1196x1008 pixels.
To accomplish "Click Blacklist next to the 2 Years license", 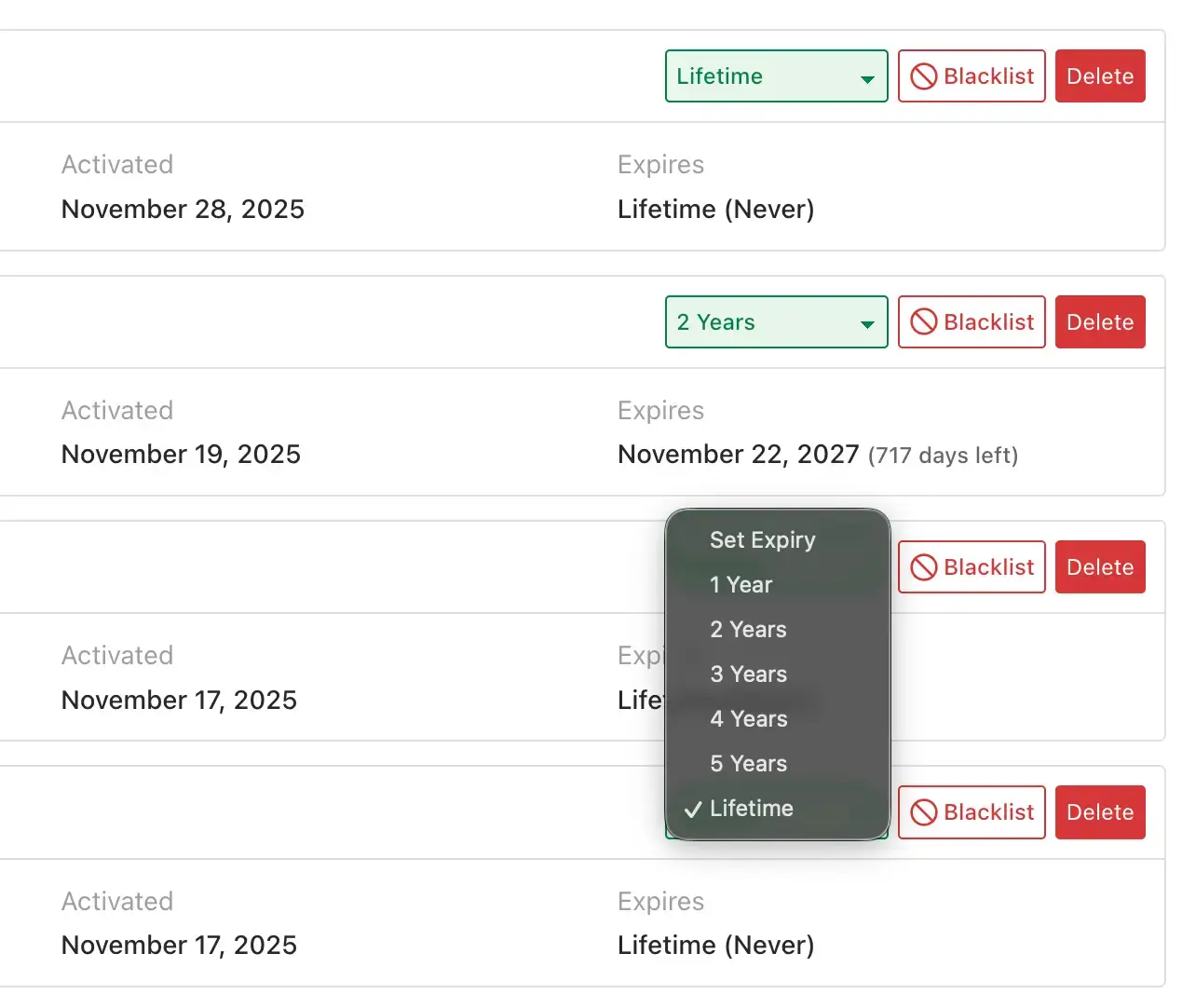I will click(x=972, y=321).
